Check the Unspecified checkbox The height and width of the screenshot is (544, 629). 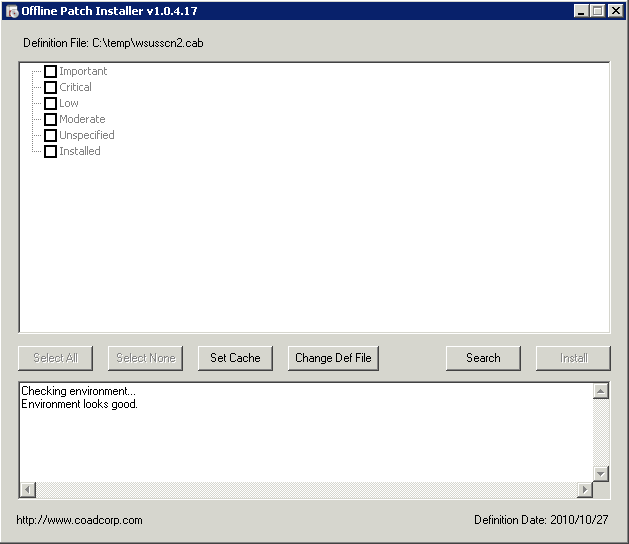tap(50, 136)
